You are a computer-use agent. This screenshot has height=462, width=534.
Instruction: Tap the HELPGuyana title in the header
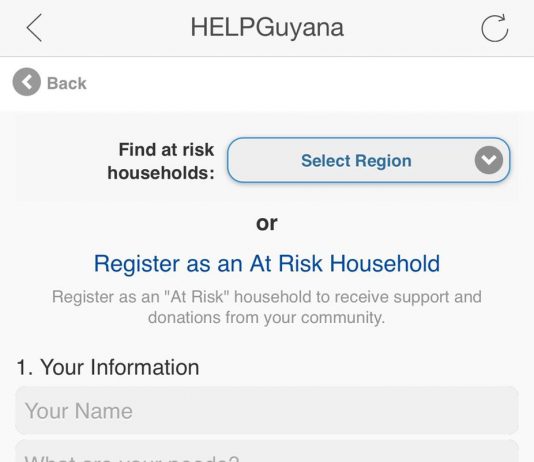pyautogui.click(x=267, y=28)
